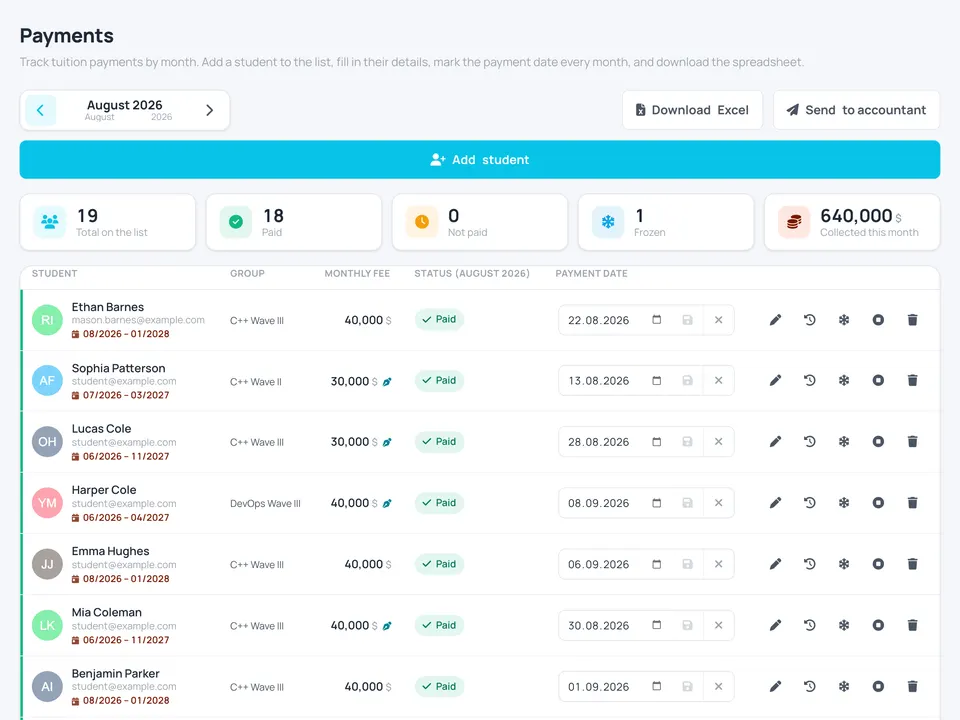Click the STUDENT column header
The width and height of the screenshot is (960, 720).
[54, 274]
